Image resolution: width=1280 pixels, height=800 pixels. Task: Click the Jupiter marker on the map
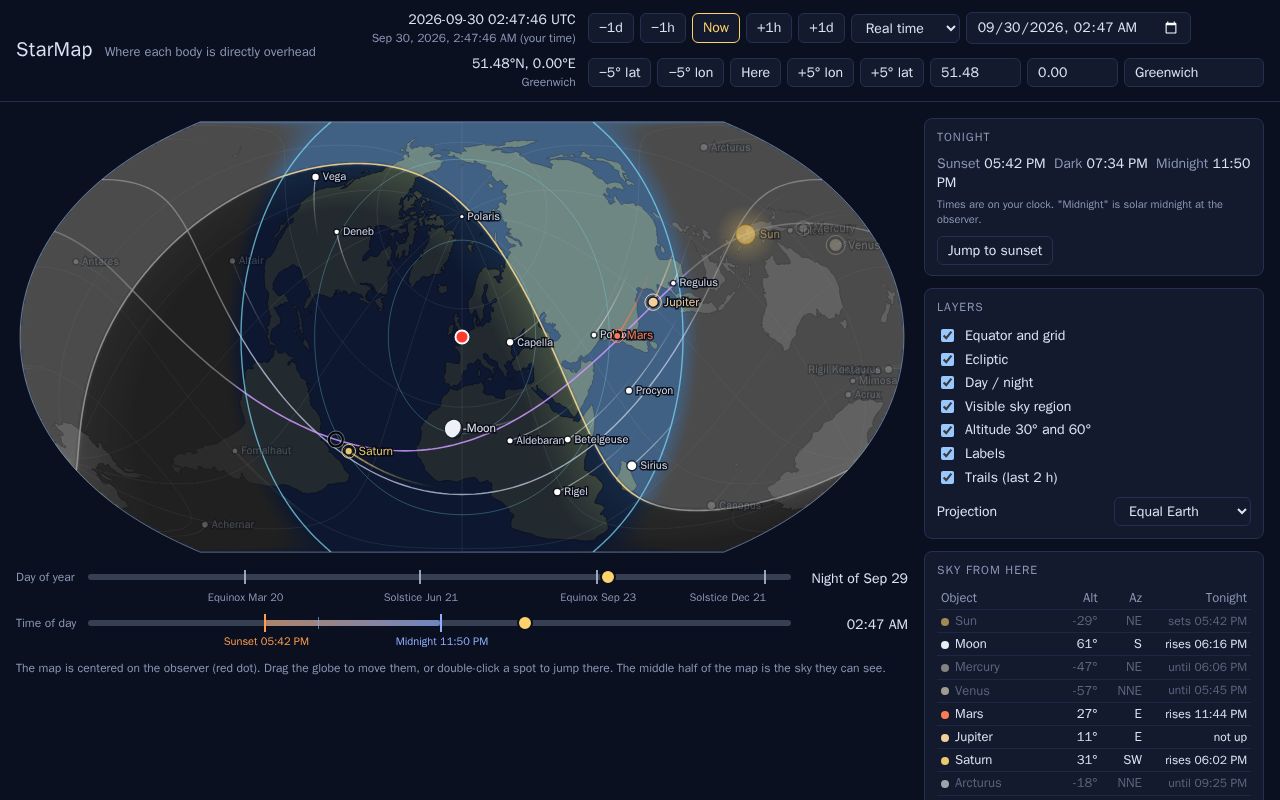pyautogui.click(x=653, y=302)
